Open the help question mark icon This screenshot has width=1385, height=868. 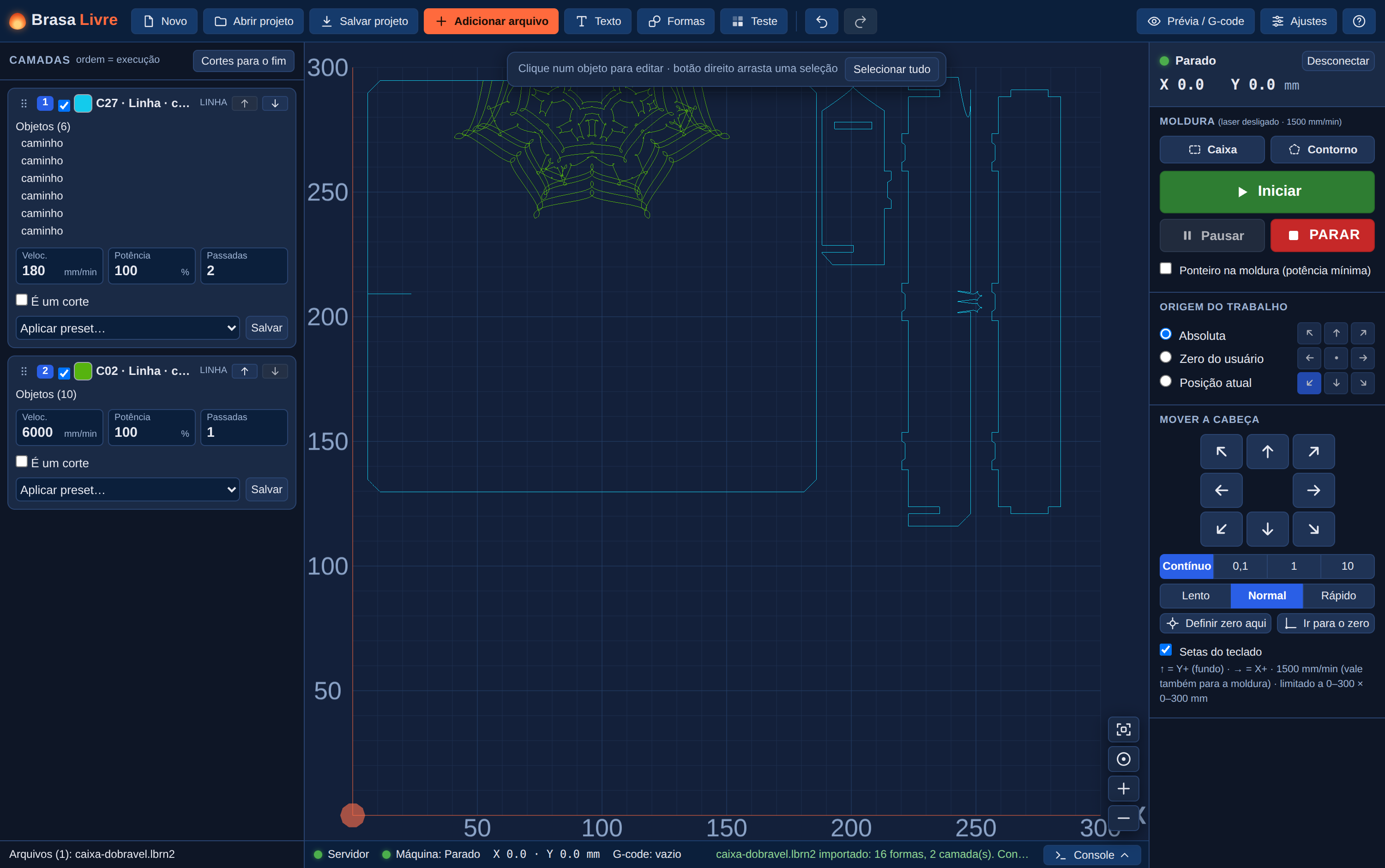point(1359,21)
